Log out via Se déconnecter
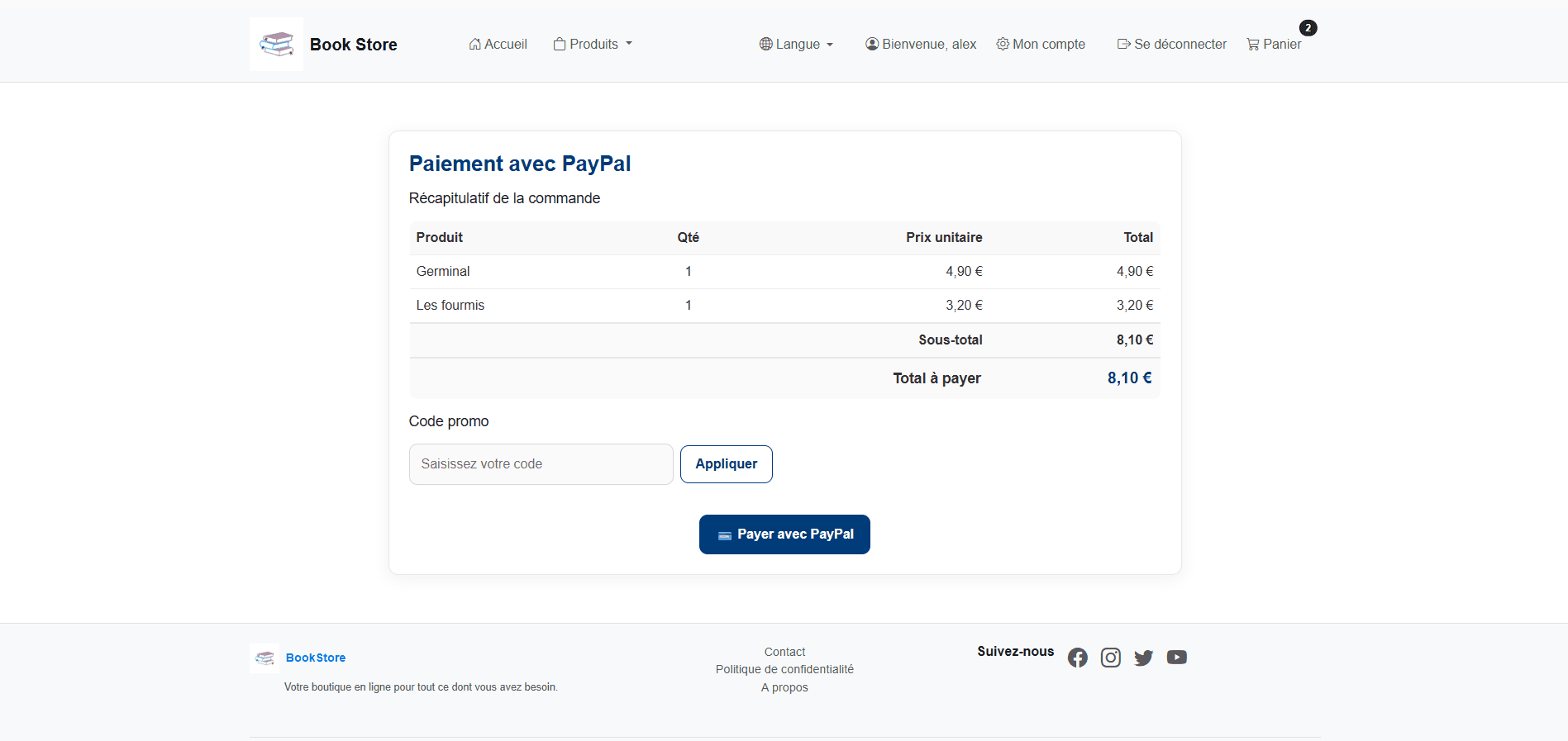The width and height of the screenshot is (1568, 741). (x=1172, y=45)
